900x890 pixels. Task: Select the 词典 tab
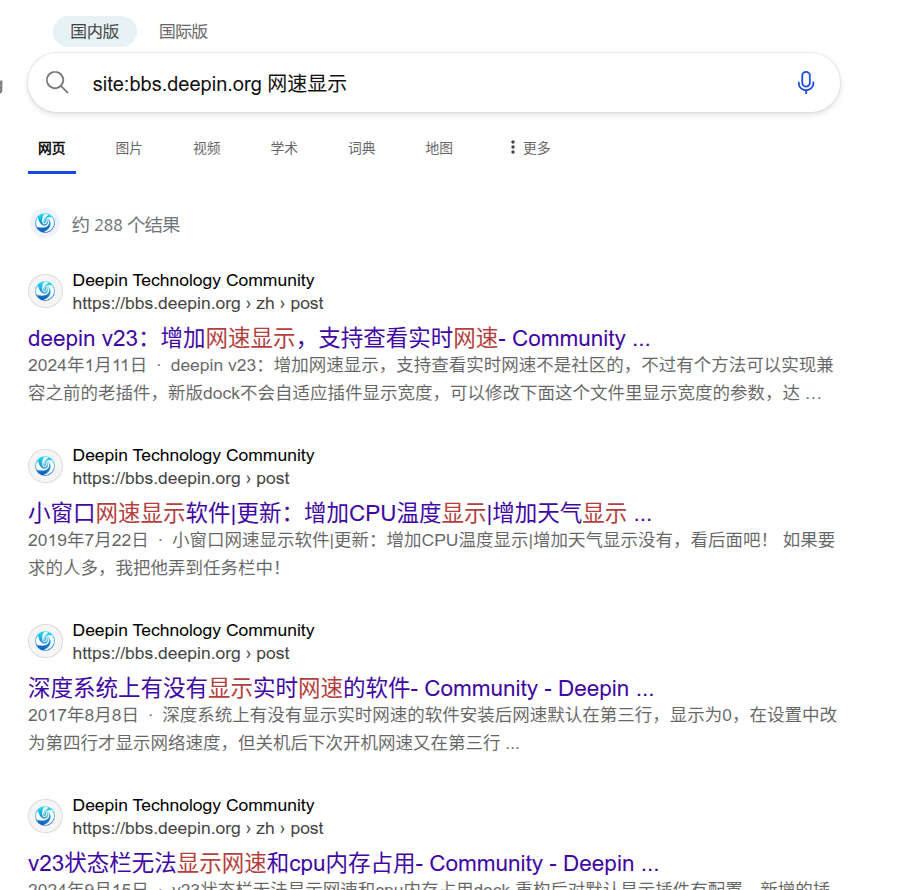tap(362, 149)
